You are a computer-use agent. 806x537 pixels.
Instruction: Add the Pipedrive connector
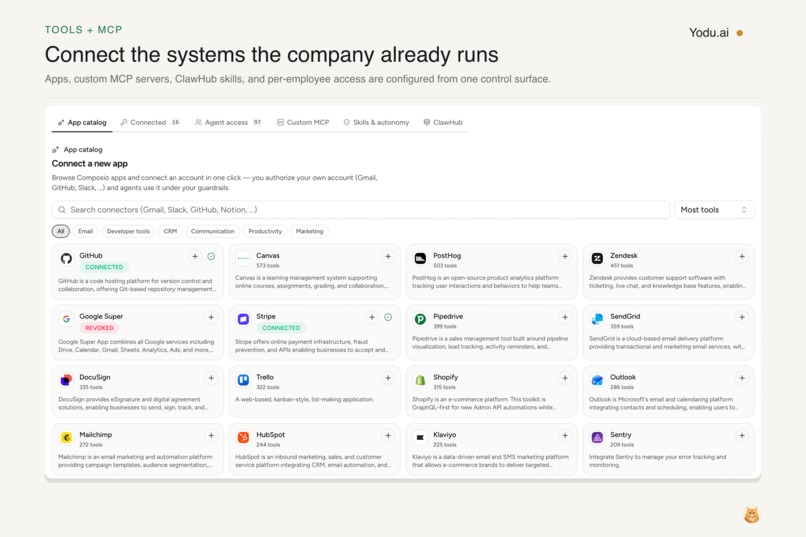click(565, 317)
